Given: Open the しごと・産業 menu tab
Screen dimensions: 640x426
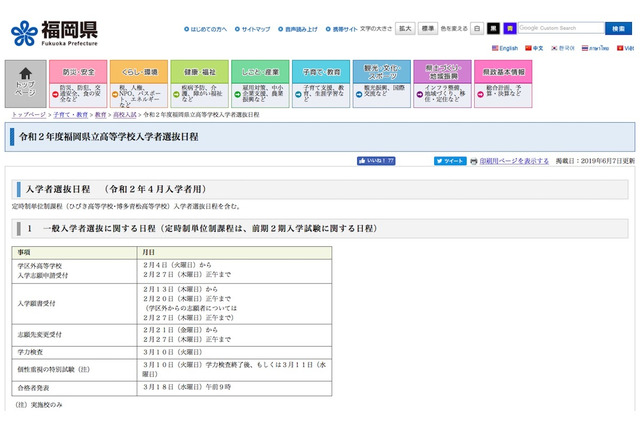Looking at the screenshot, I should point(260,72).
